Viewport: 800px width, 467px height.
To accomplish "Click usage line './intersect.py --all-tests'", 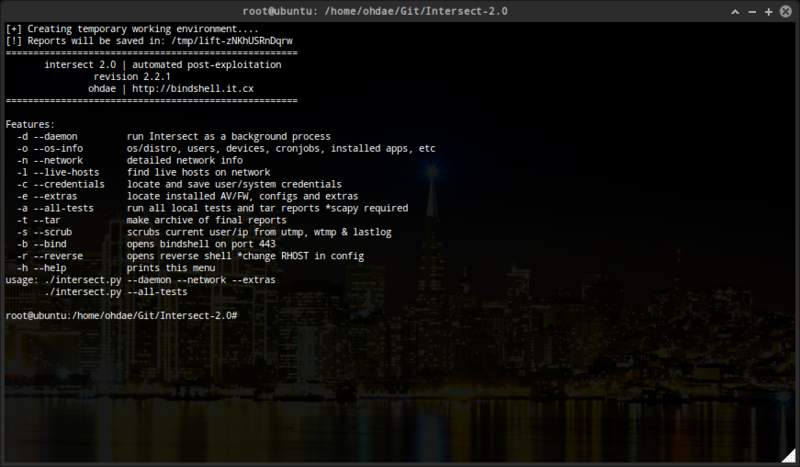I will click(116, 292).
